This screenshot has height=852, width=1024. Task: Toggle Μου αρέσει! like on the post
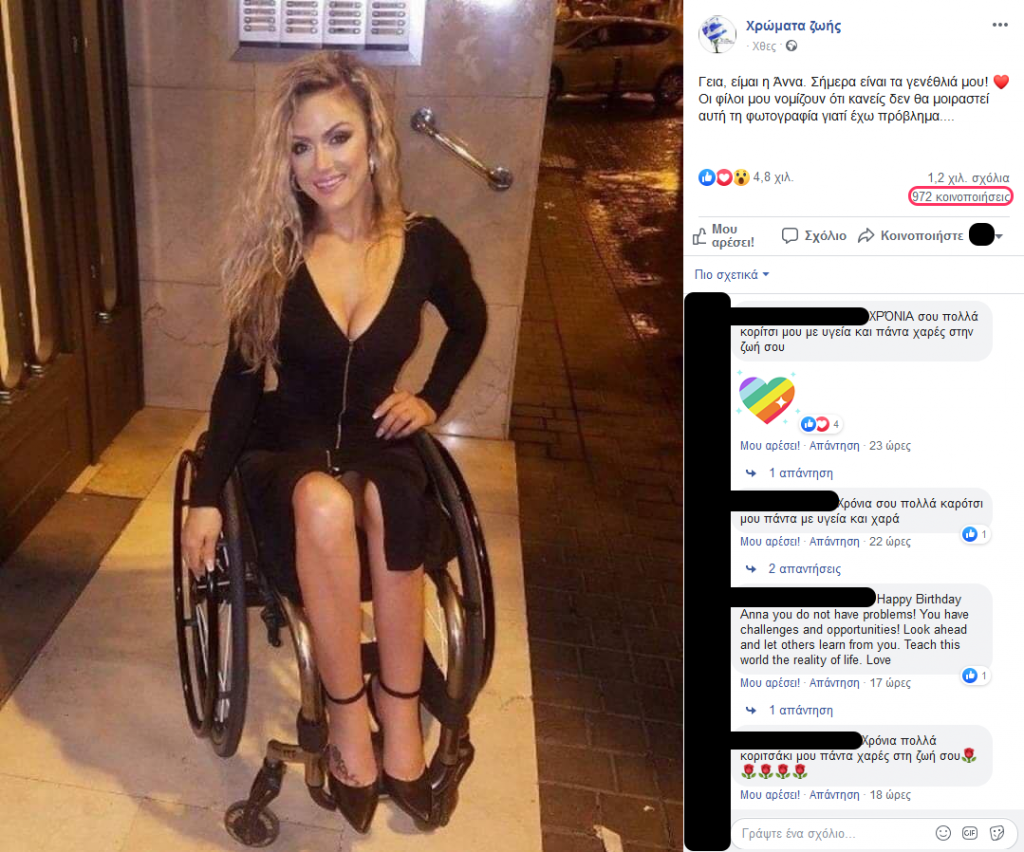724,236
